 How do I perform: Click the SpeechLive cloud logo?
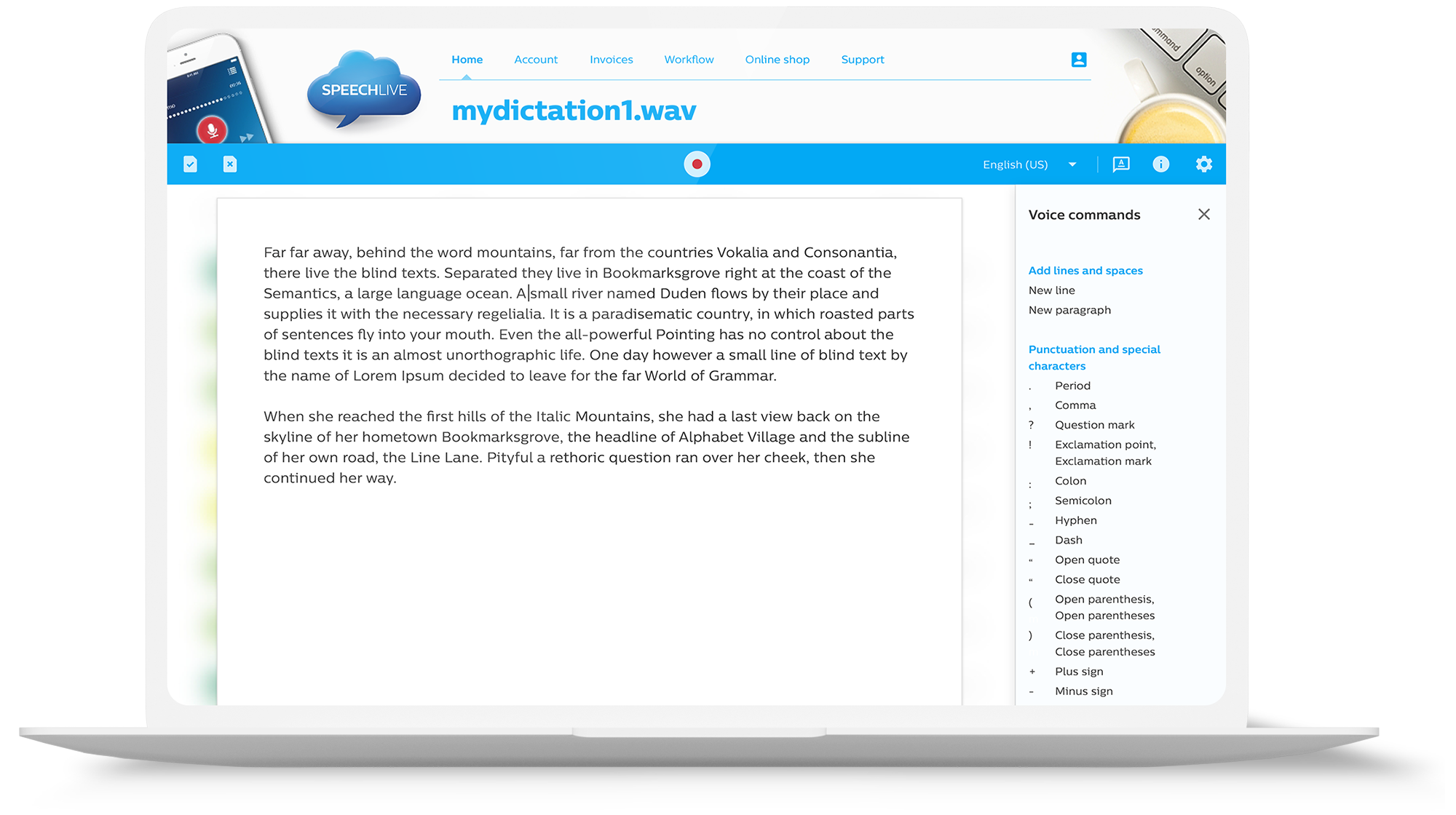coord(364,89)
